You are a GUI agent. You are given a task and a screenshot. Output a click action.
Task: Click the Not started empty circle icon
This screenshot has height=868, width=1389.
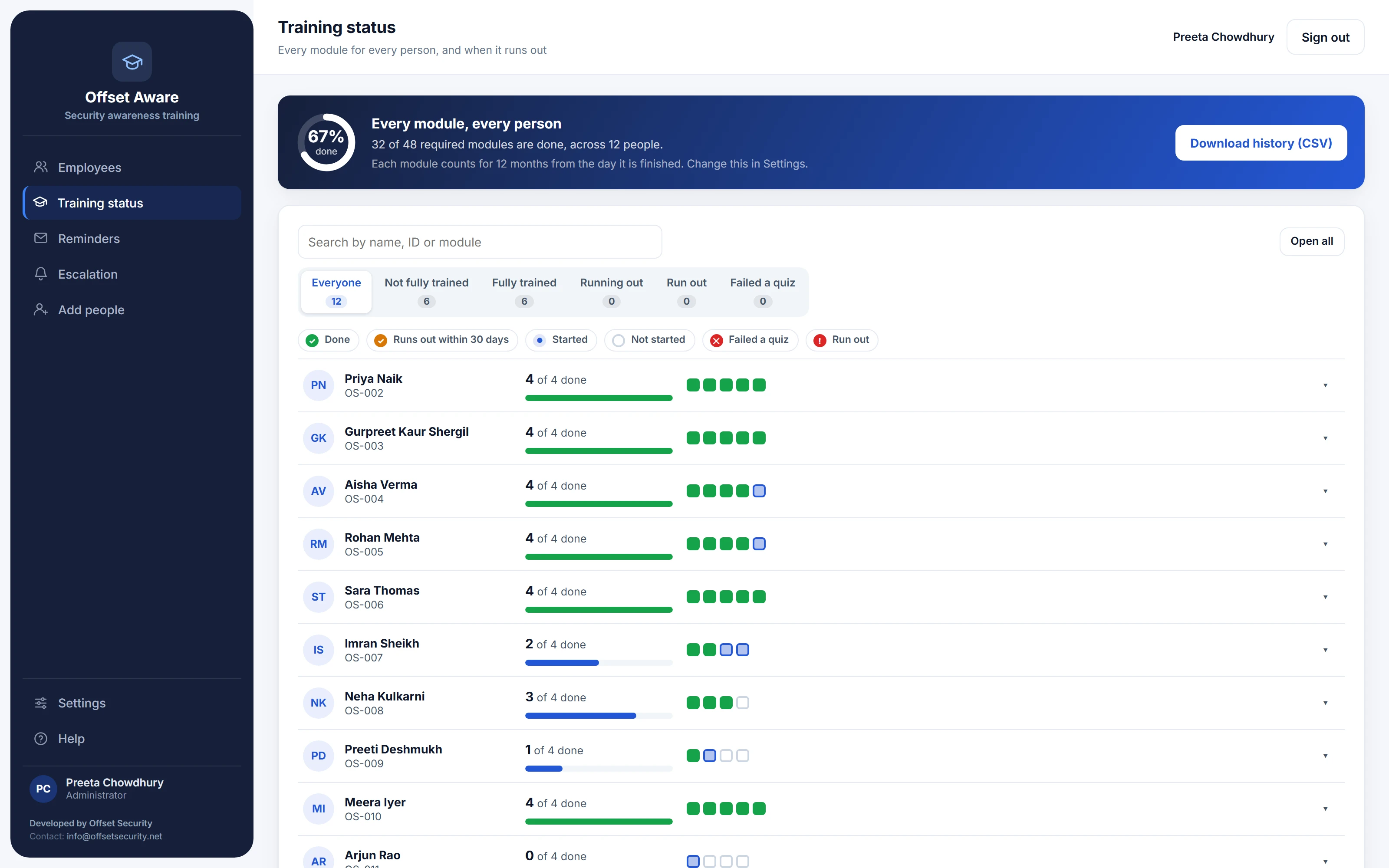618,340
